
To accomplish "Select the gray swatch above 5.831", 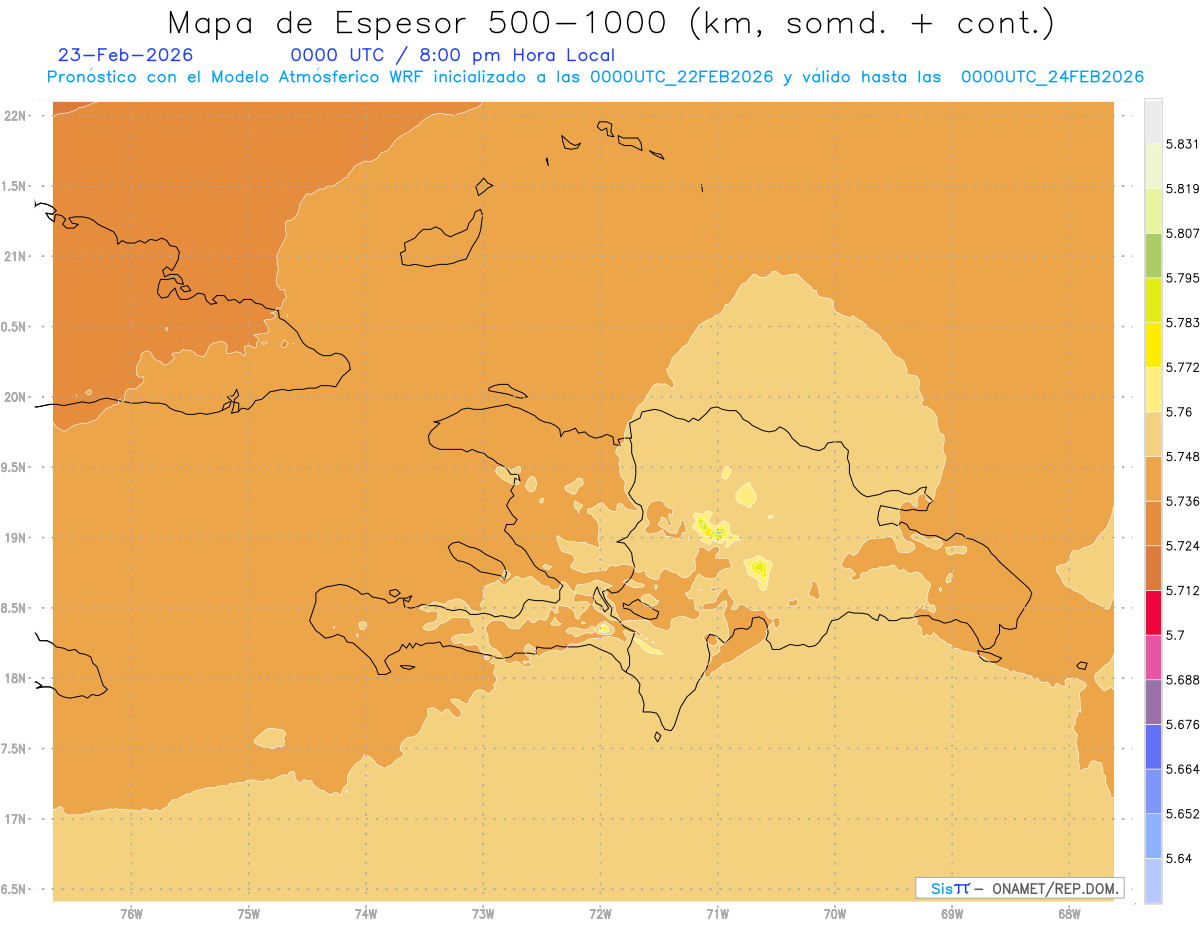I will pos(1153,121).
